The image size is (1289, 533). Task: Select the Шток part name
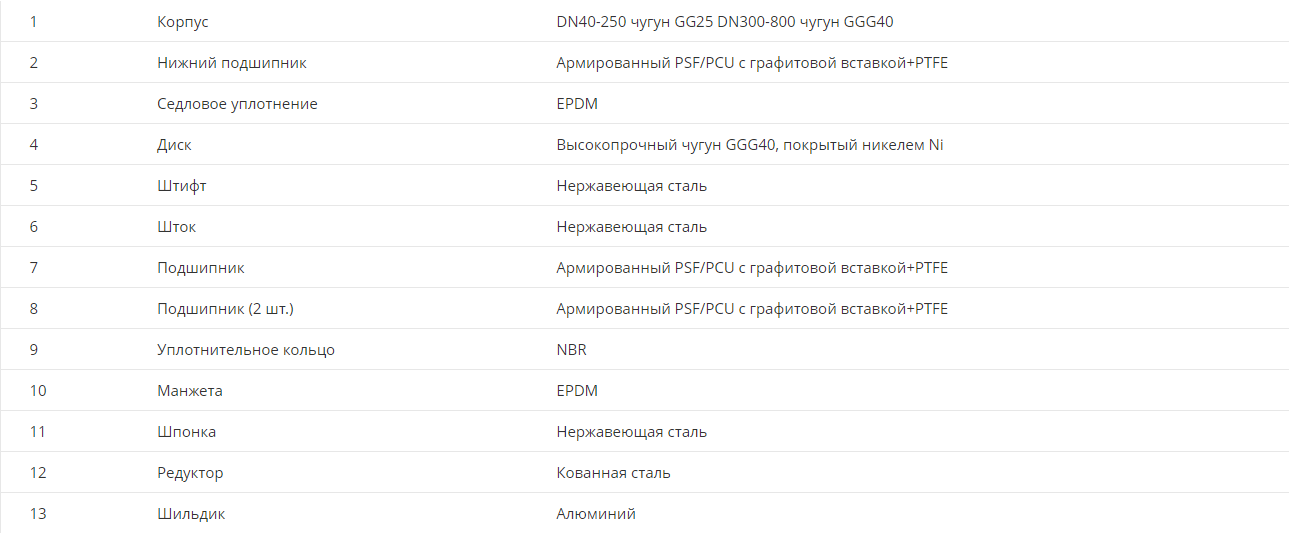176,227
